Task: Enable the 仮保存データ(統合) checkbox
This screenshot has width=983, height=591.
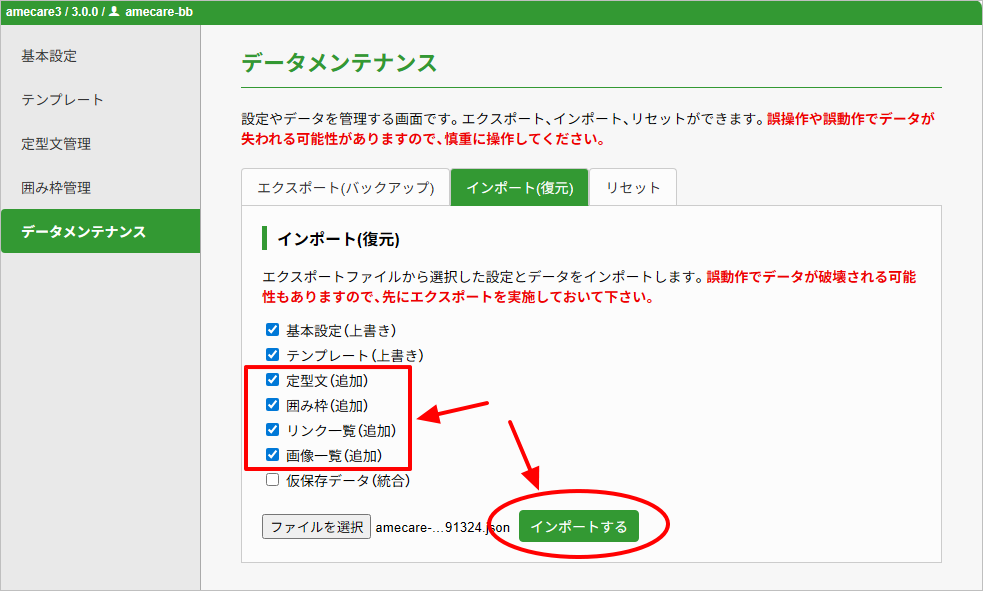Action: pyautogui.click(x=272, y=480)
